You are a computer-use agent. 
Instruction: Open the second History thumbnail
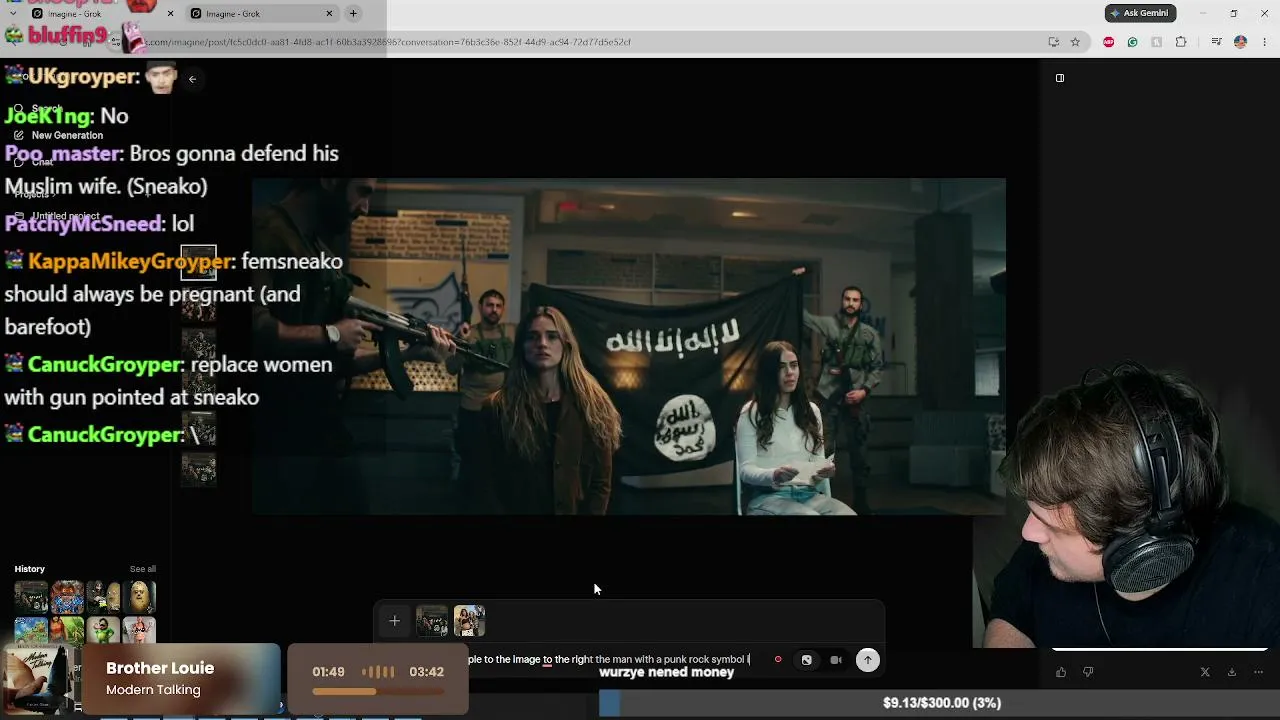pos(67,597)
